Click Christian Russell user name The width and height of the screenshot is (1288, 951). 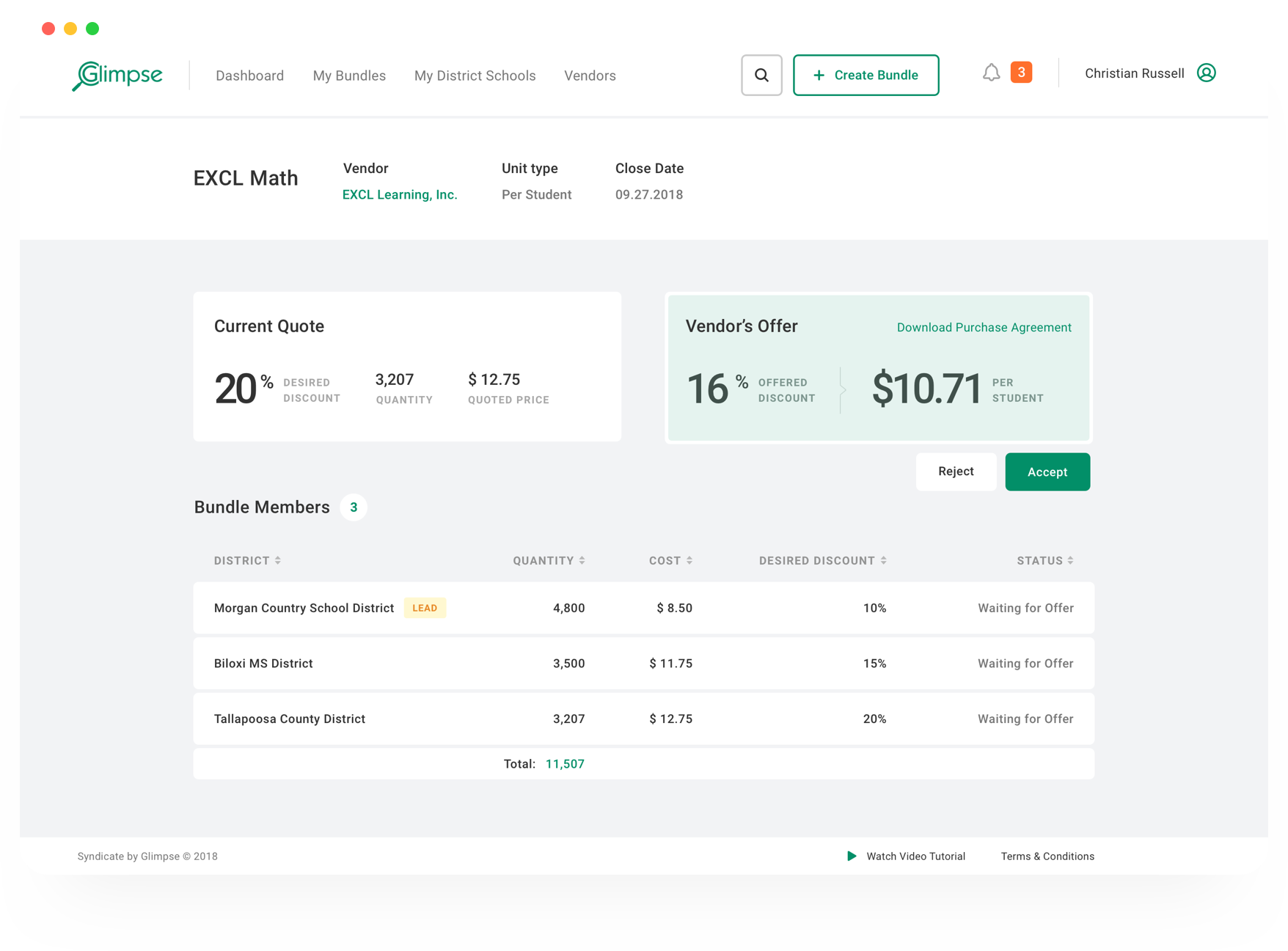pos(1134,73)
